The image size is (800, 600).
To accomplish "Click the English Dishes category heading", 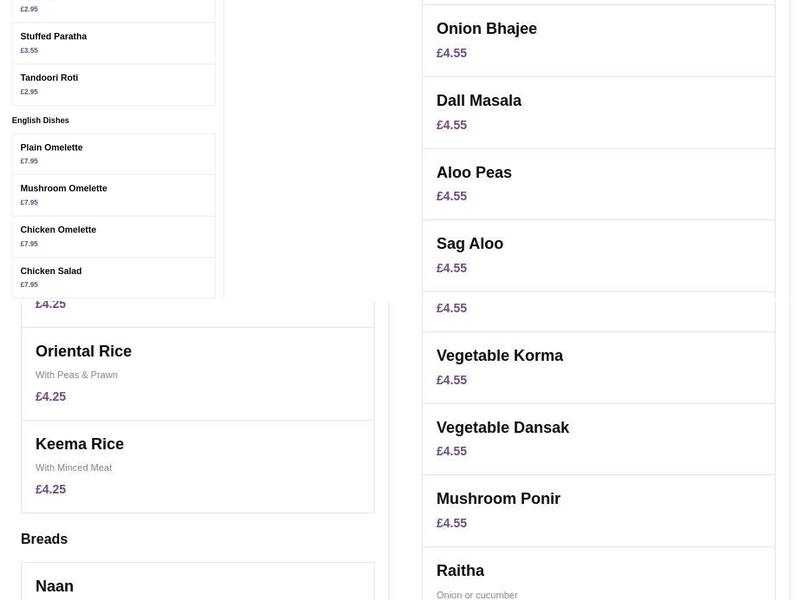I will click(40, 120).
